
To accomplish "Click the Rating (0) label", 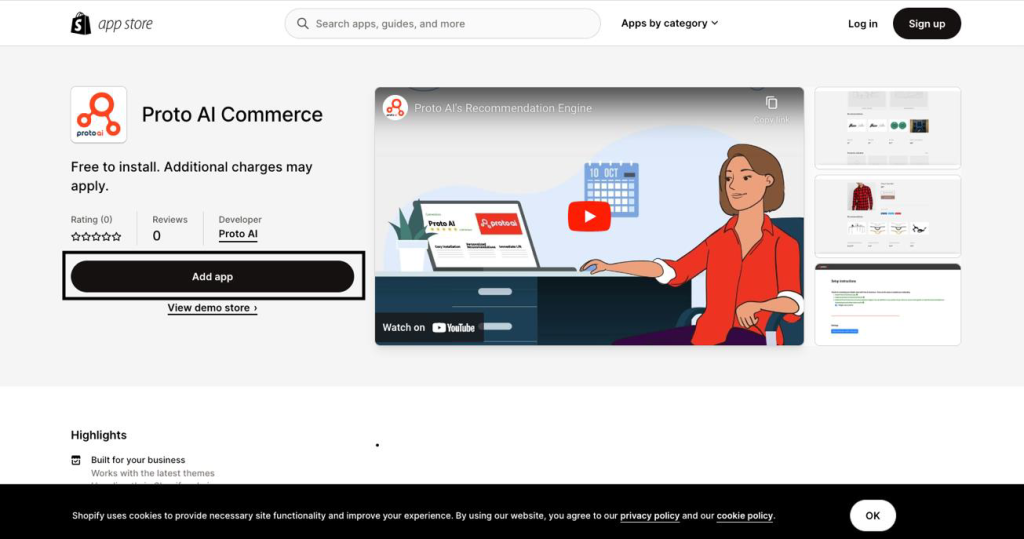I will [x=91, y=220].
